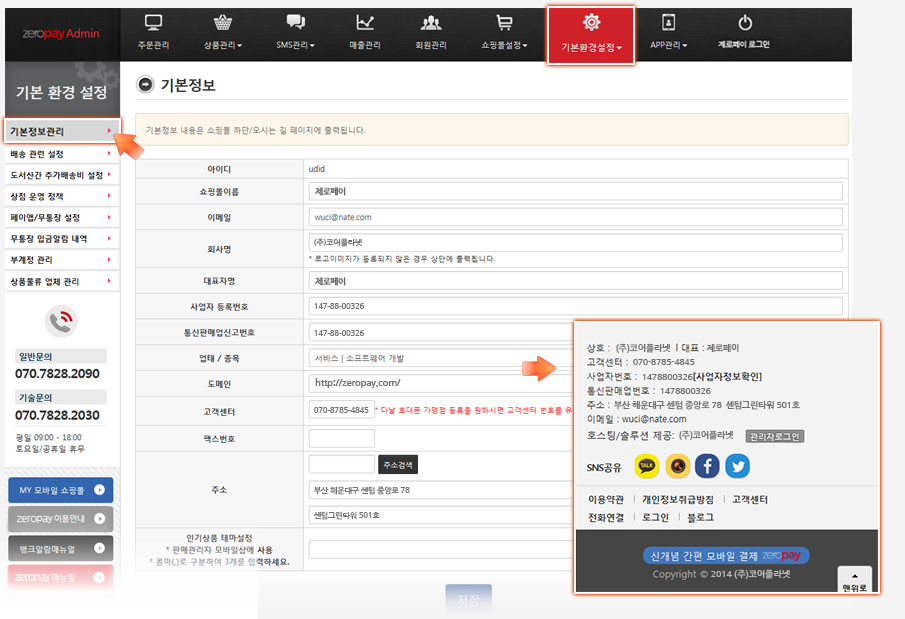Open the 매출관리 chart icon

click(x=365, y=23)
